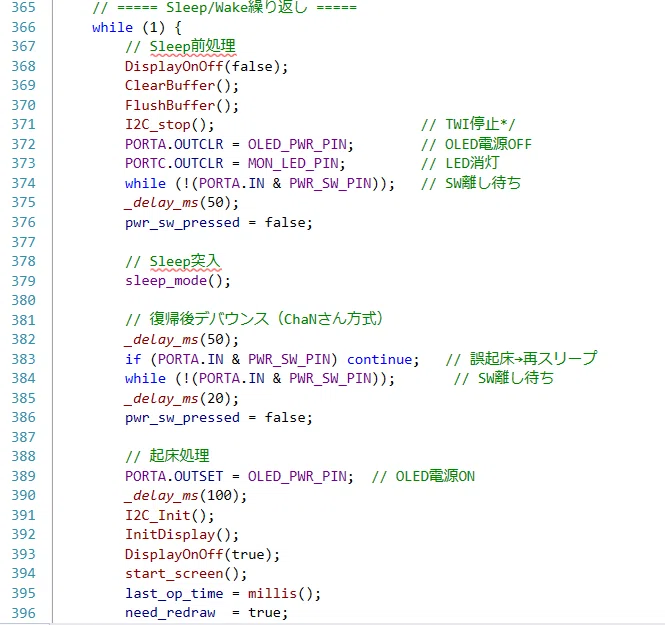The height and width of the screenshot is (625, 665).
Task: Click need_redraw on line 396
Action: pyautogui.click(x=170, y=613)
